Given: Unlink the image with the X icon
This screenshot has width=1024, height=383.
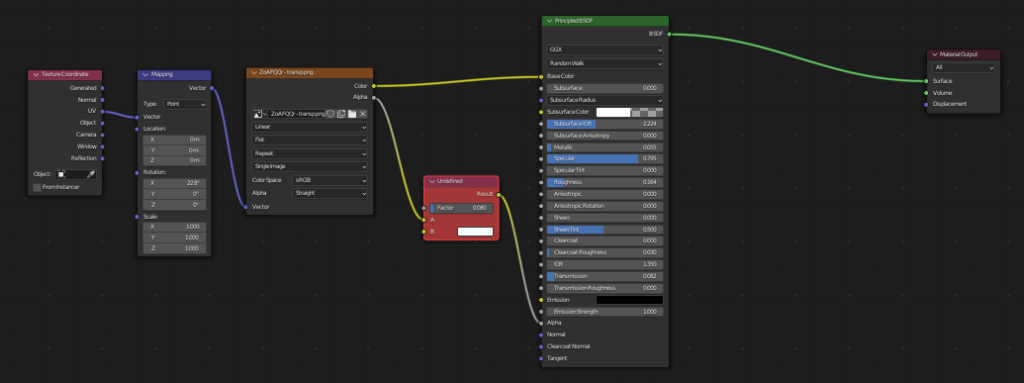Looking at the screenshot, I should click(362, 114).
